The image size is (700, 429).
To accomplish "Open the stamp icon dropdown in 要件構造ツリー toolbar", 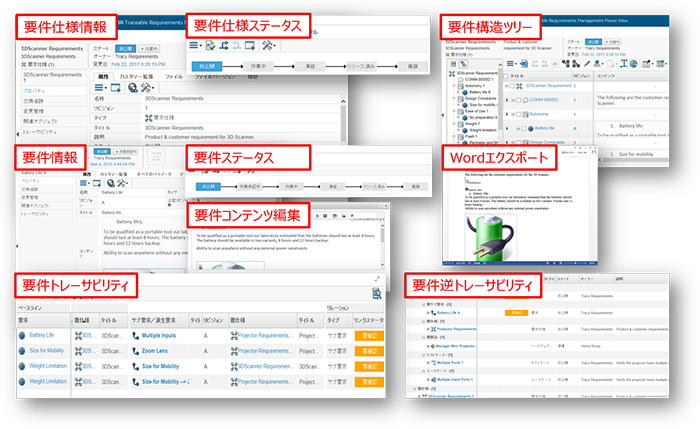I will pos(597,64).
